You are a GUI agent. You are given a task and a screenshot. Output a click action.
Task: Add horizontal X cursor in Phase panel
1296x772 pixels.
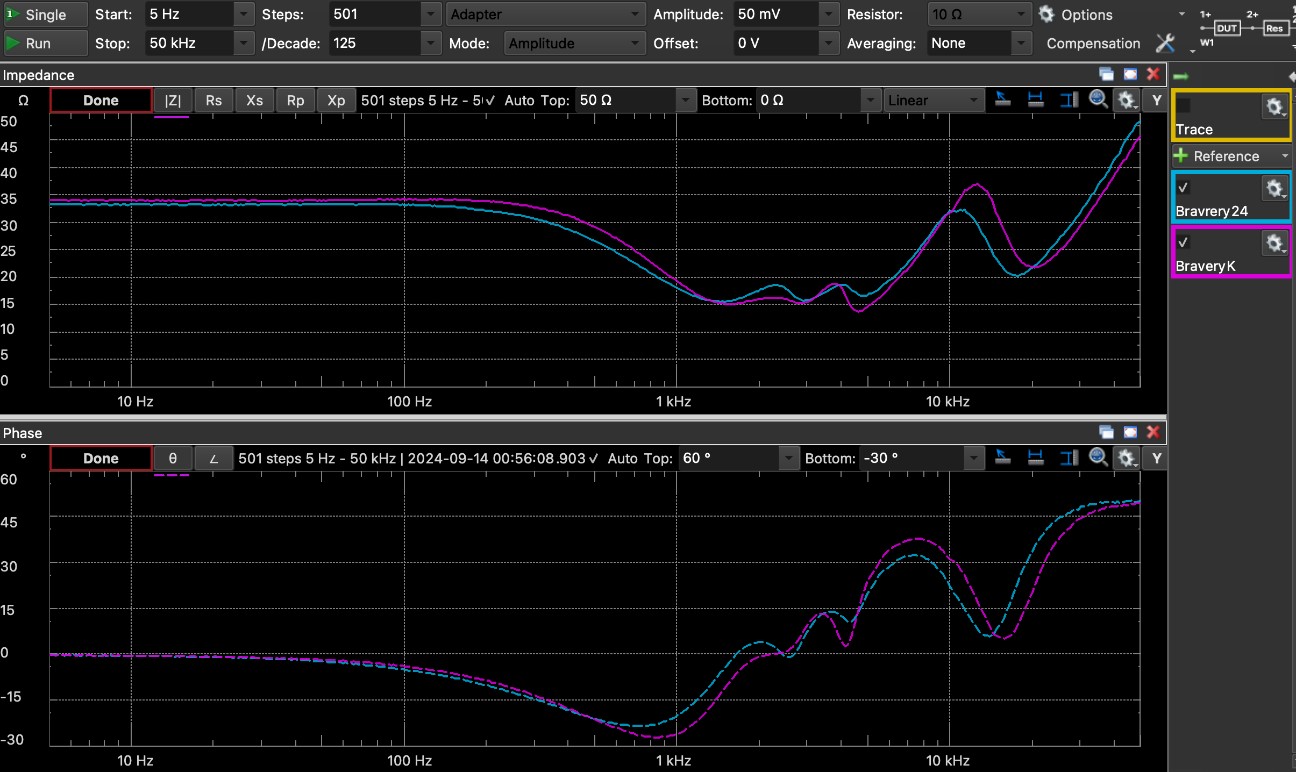click(x=1036, y=458)
